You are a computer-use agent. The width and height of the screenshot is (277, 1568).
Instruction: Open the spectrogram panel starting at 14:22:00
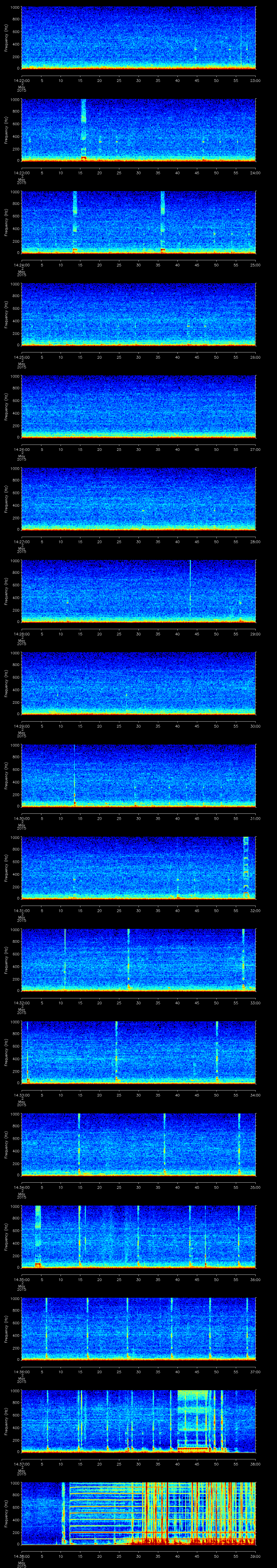[138, 38]
